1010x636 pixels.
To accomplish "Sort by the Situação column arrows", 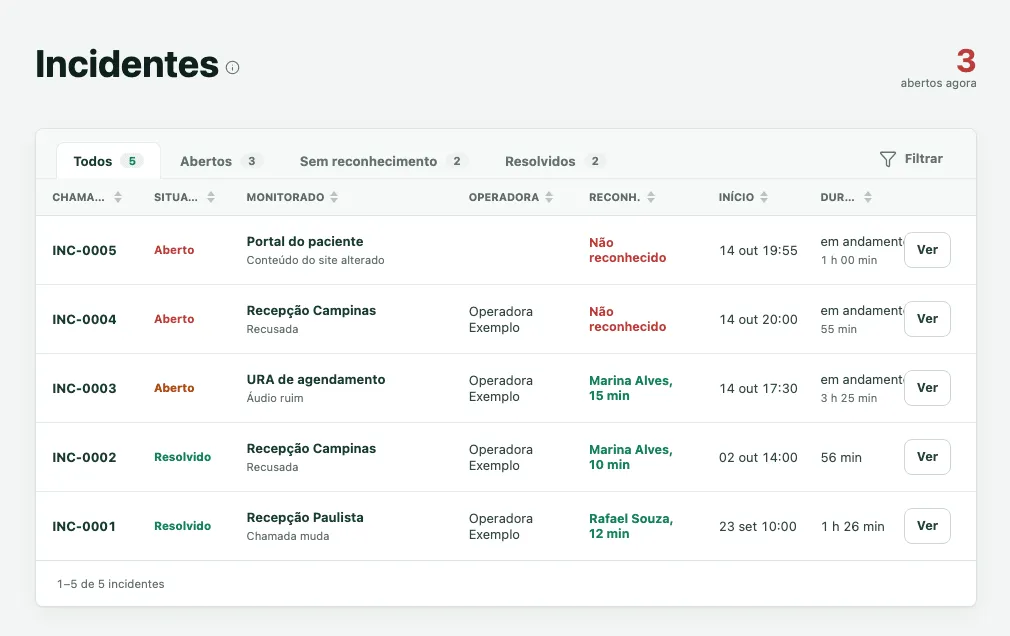I will pyautogui.click(x=211, y=197).
